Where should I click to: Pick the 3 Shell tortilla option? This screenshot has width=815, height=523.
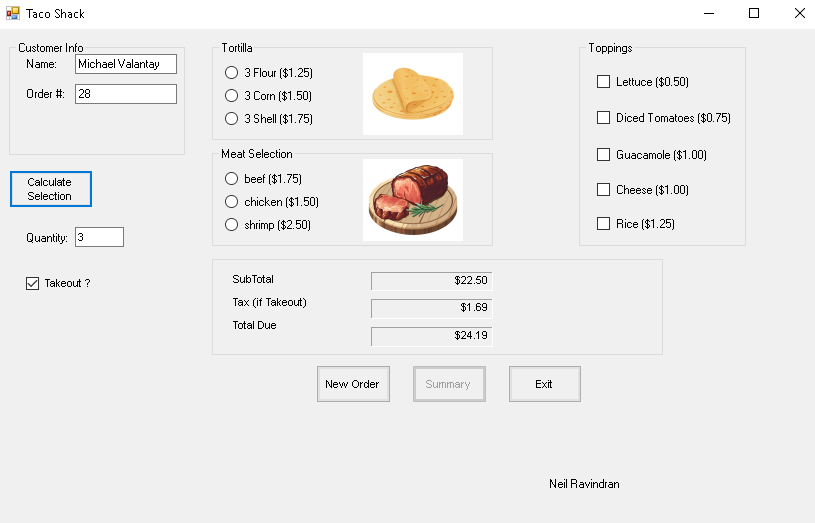coord(232,119)
